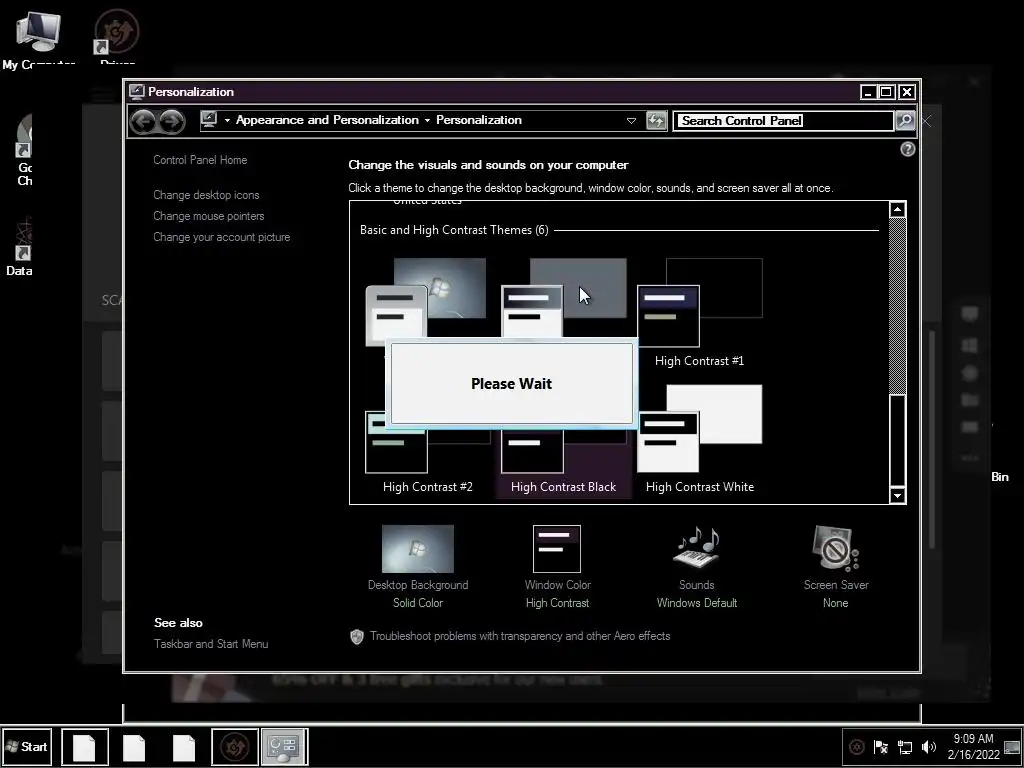Open Change desktop icons link
This screenshot has height=768, width=1024.
pyautogui.click(x=206, y=195)
